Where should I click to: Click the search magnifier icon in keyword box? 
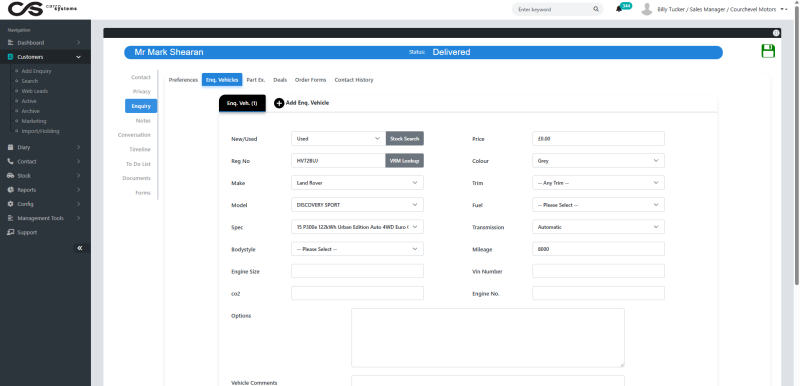click(x=596, y=9)
